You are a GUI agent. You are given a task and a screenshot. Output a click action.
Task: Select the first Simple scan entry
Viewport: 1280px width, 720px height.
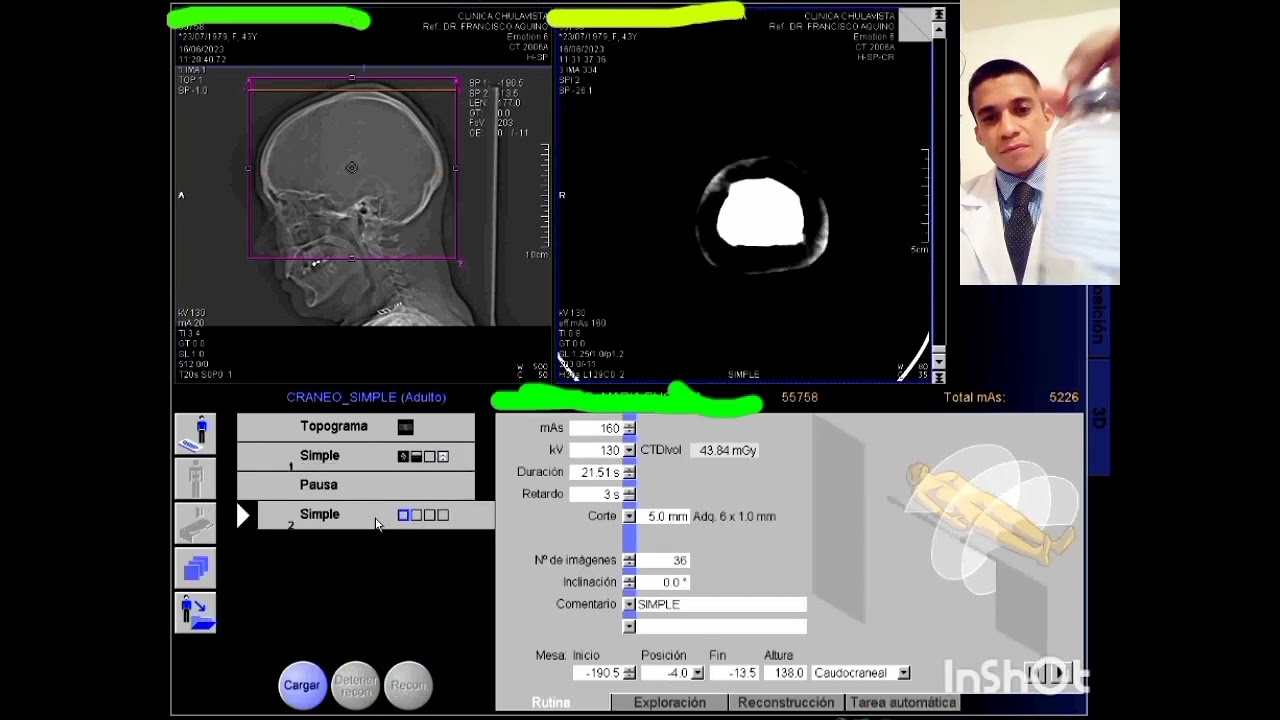click(356, 456)
